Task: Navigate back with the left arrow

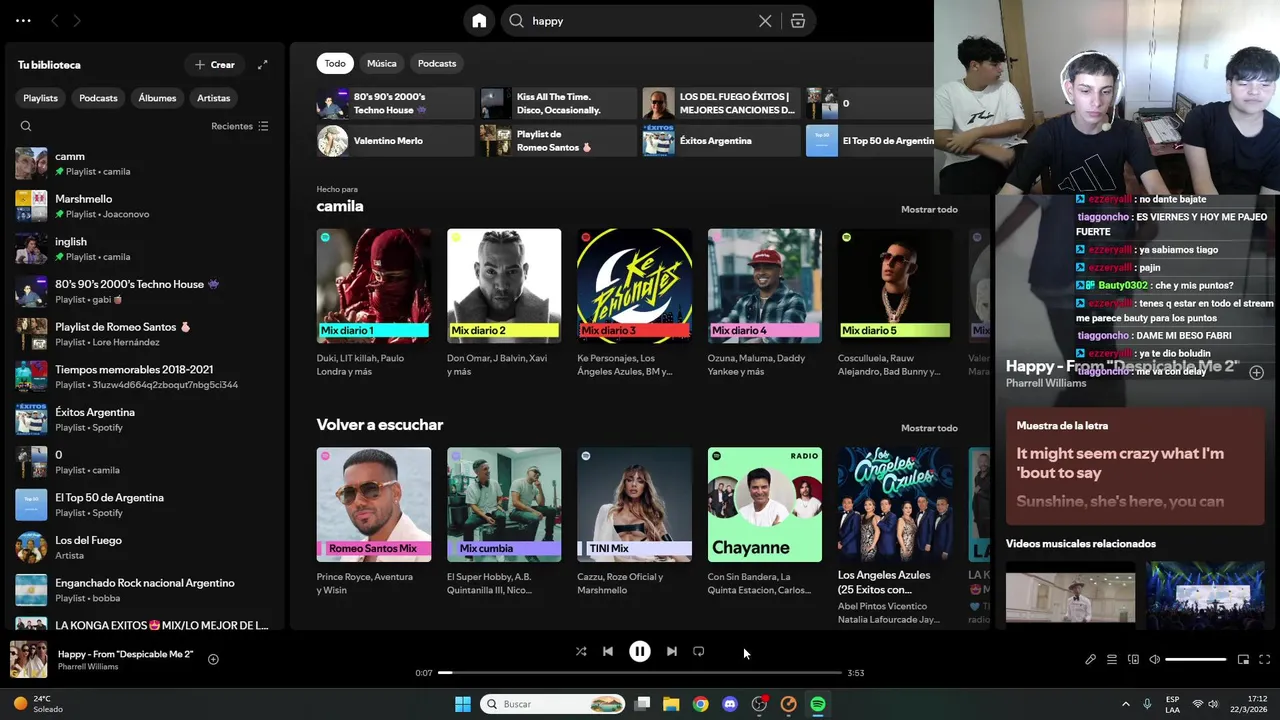Action: [55, 21]
